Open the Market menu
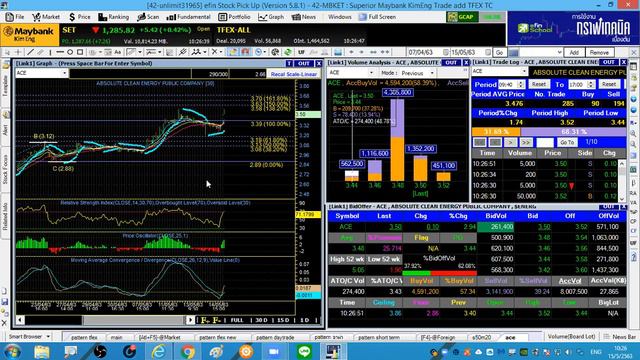 coord(46,17)
